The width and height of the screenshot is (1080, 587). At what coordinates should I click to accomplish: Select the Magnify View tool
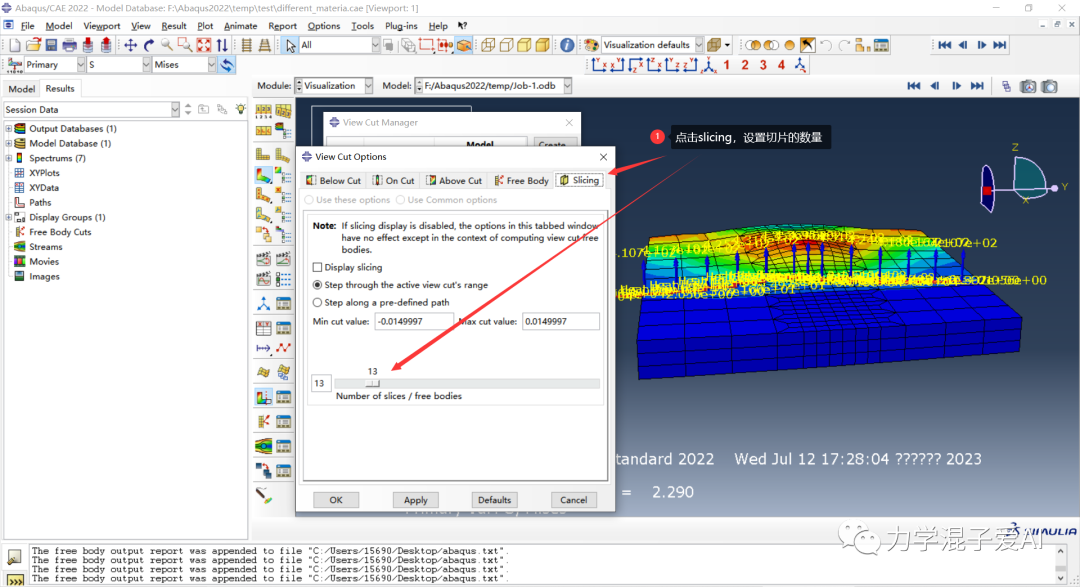[167, 45]
